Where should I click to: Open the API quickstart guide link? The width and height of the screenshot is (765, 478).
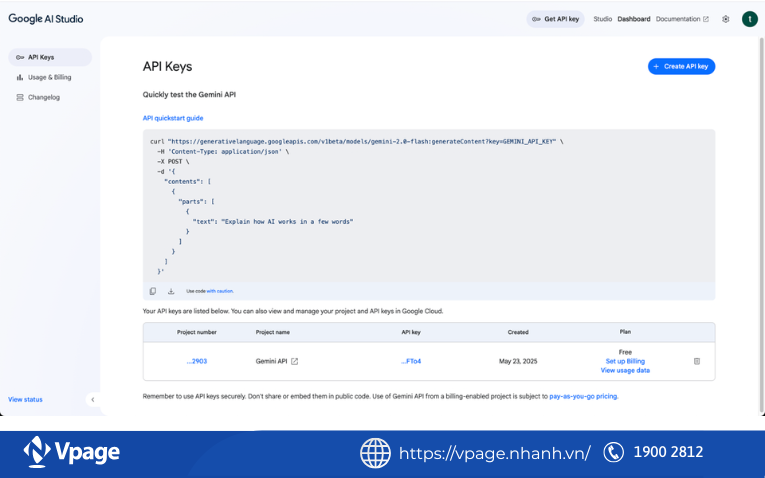coord(173,118)
